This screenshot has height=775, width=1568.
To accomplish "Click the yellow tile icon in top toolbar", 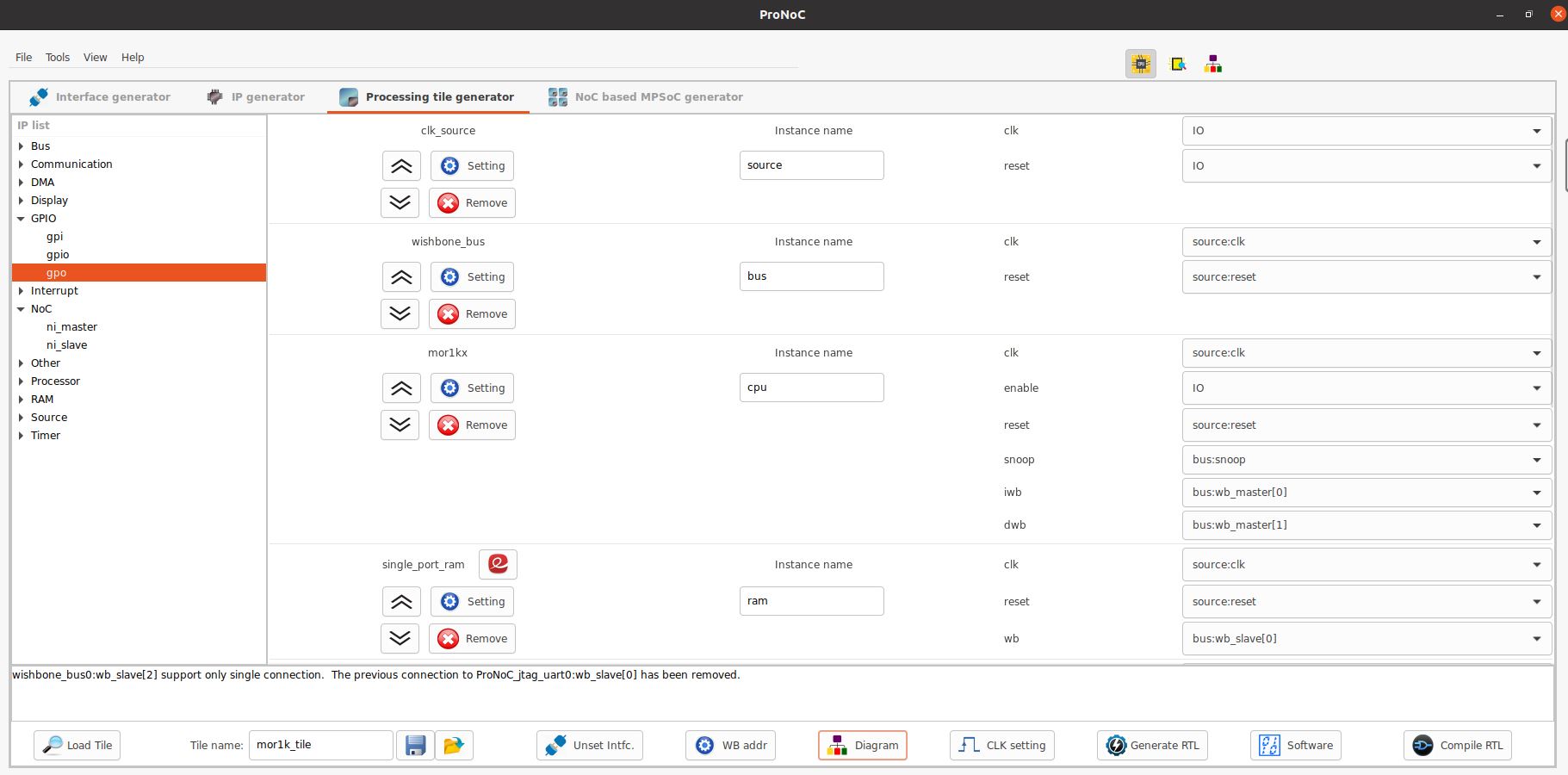I will pos(1178,64).
